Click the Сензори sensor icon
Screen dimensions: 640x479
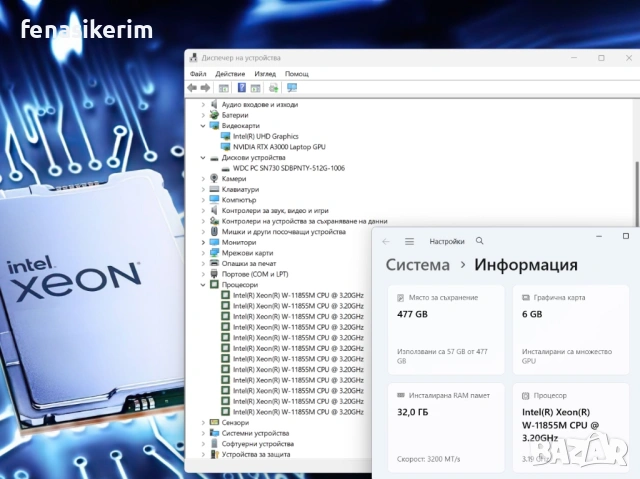point(214,422)
